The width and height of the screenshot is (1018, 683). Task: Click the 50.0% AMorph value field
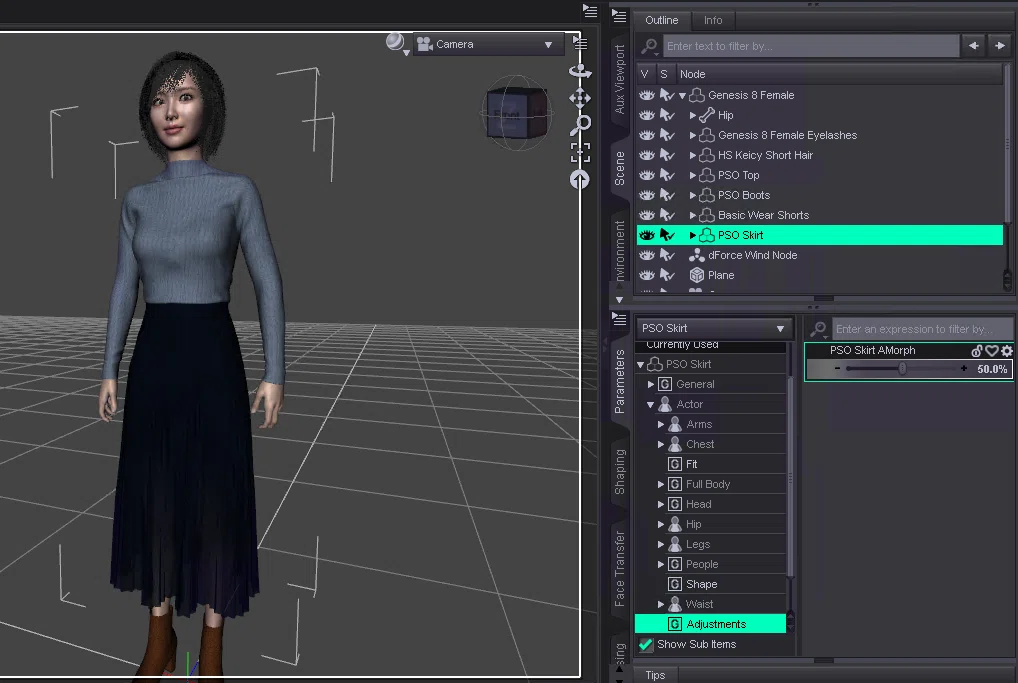[x=991, y=369]
